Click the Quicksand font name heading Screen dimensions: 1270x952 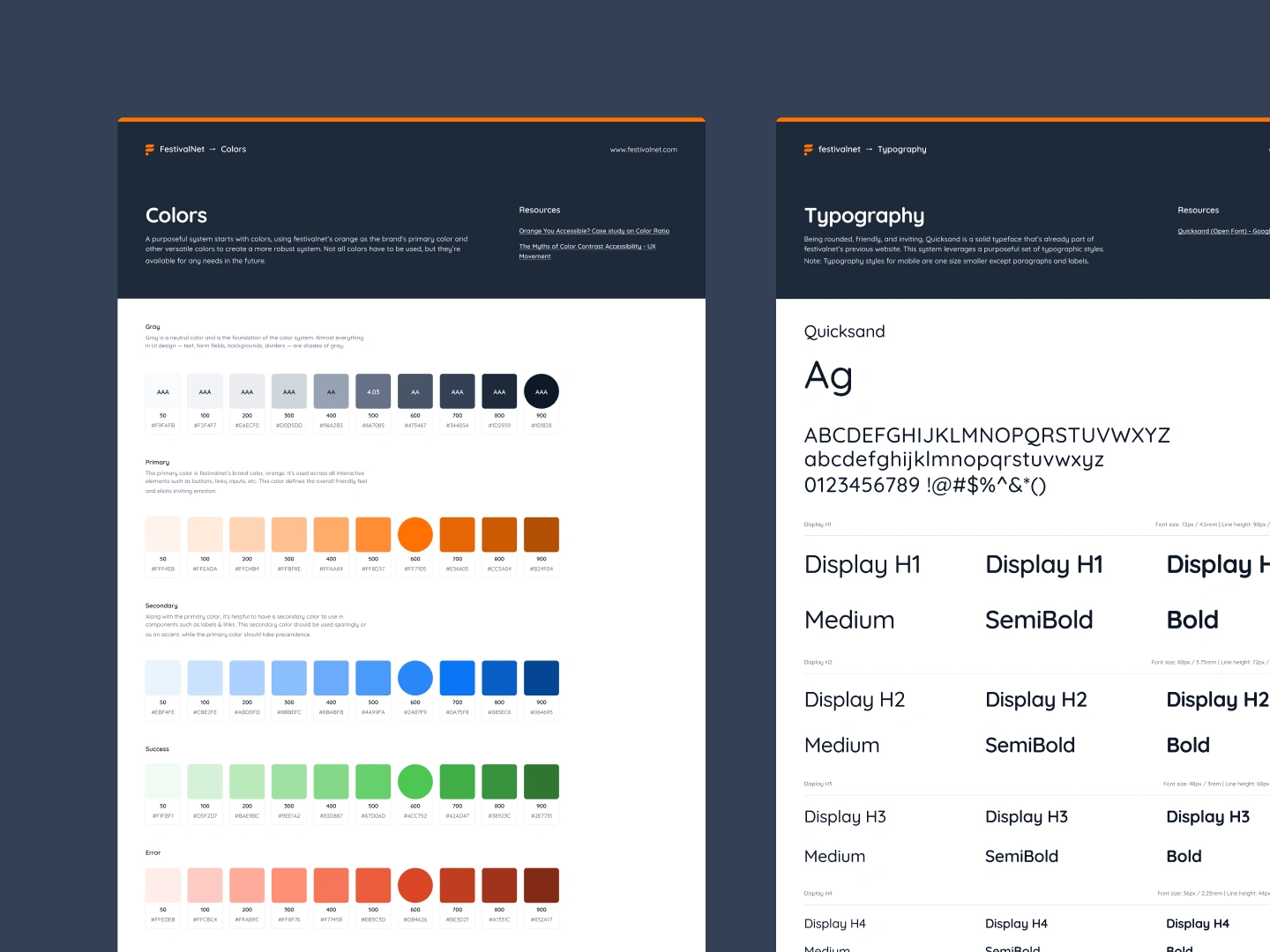(844, 331)
